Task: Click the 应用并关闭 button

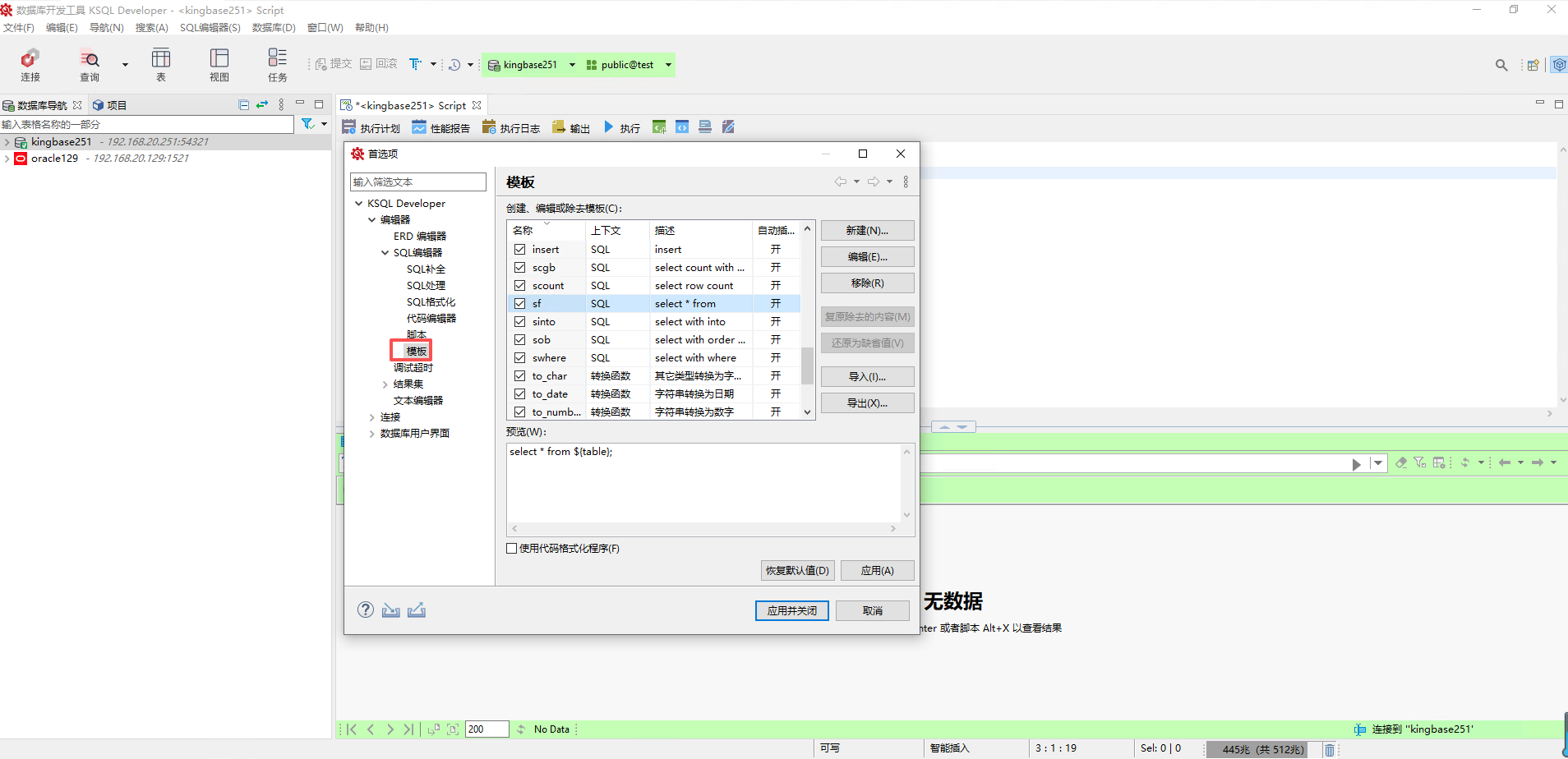Action: 791,610
